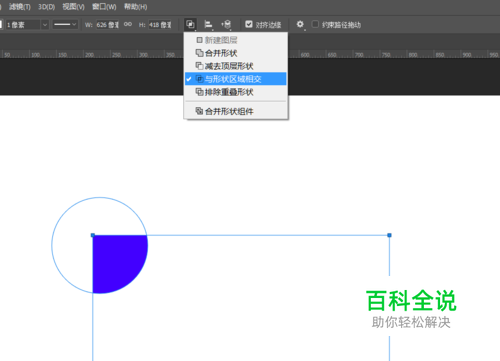Select 新建图层 in the dropdown menu
500x361 pixels.
(236, 40)
